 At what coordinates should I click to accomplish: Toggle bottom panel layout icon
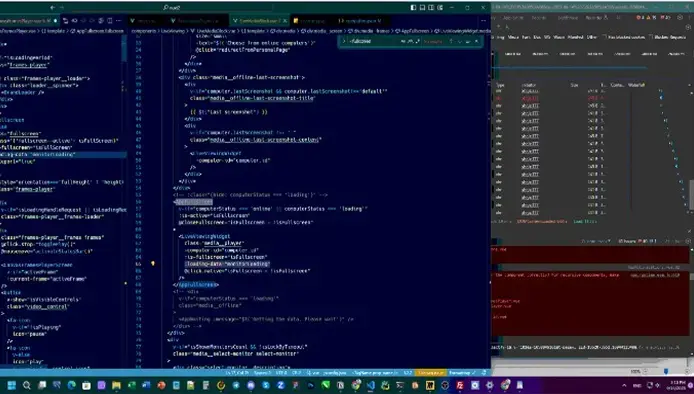tap(422, 8)
